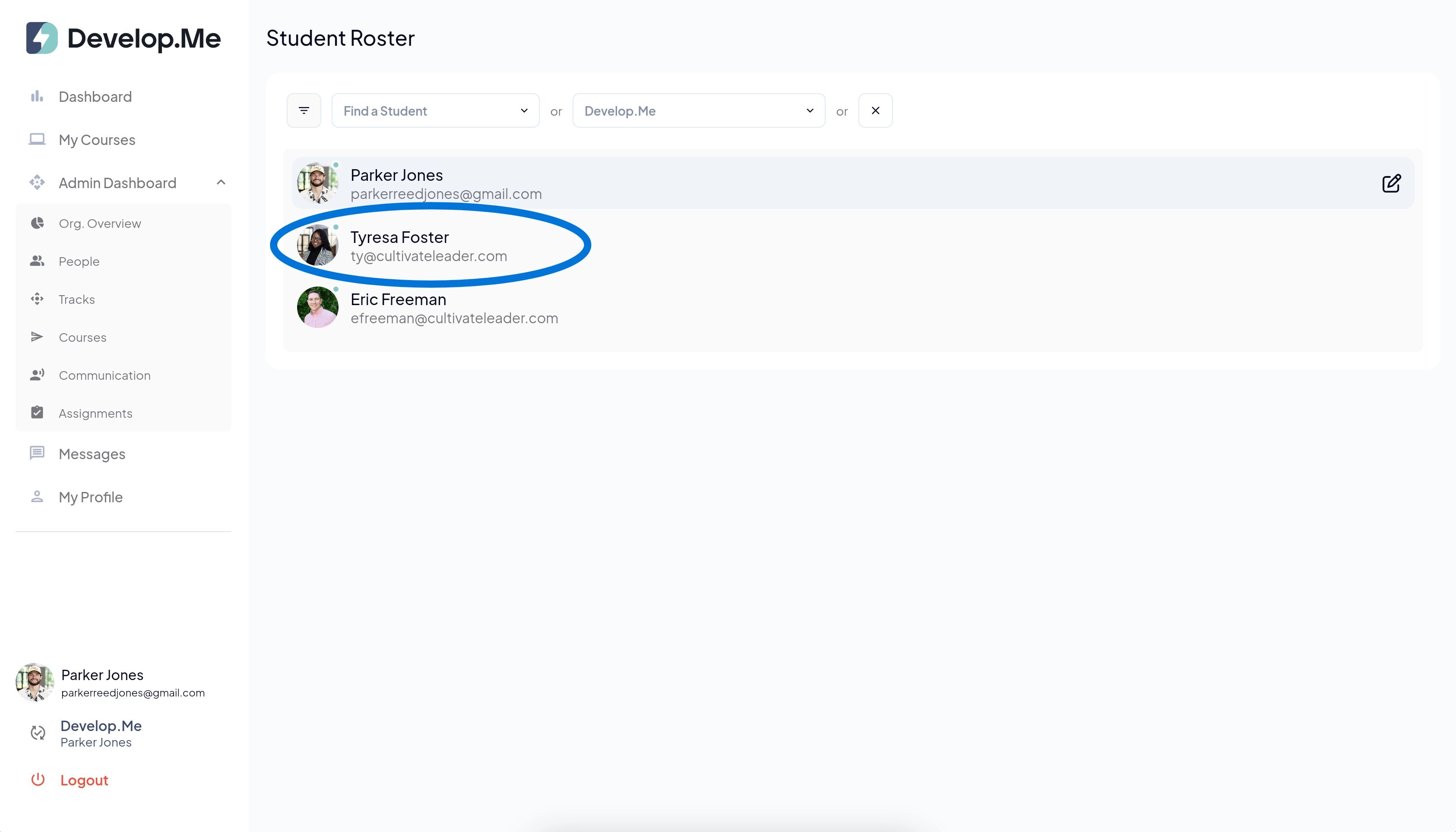
Task: Click the X clear filters button
Action: point(875,110)
